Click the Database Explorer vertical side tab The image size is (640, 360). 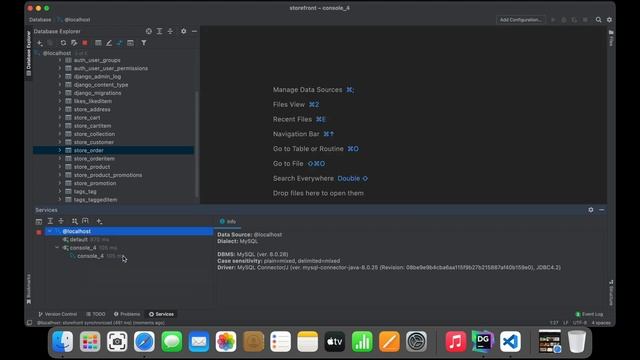(29, 53)
